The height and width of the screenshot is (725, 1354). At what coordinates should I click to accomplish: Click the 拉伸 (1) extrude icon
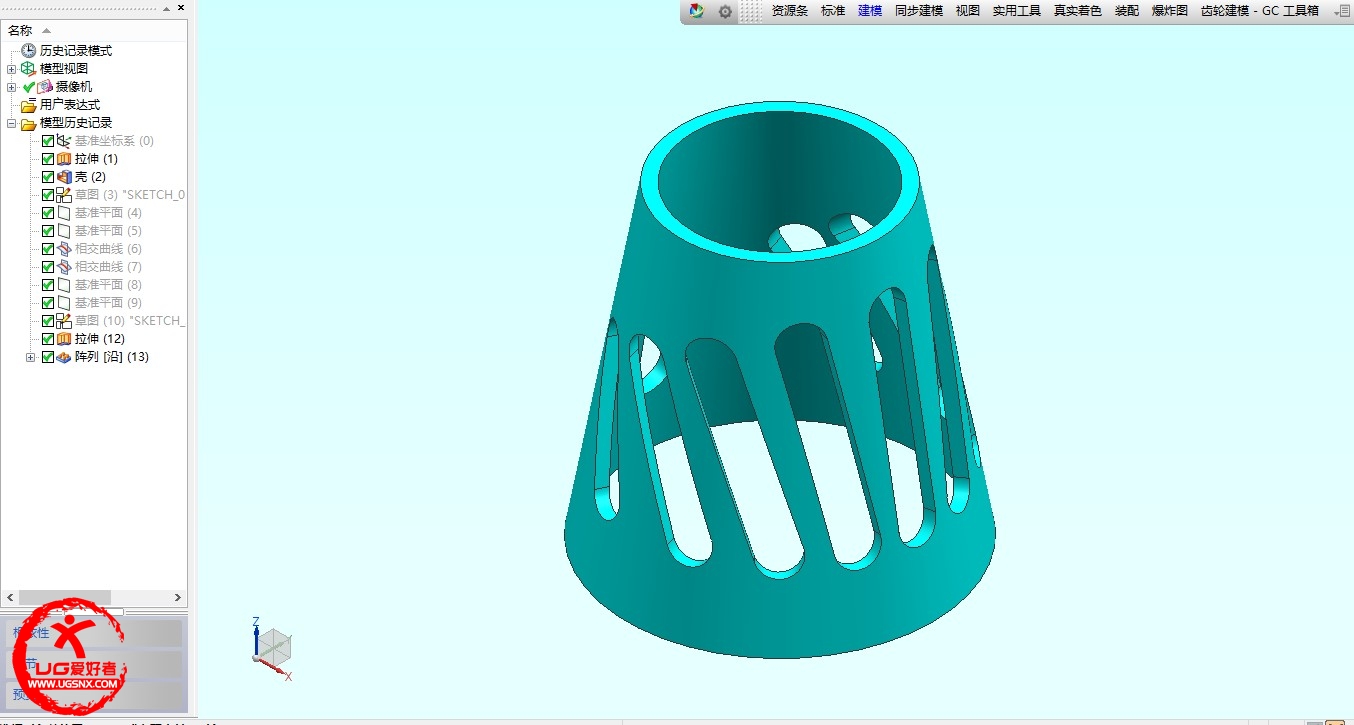coord(64,159)
